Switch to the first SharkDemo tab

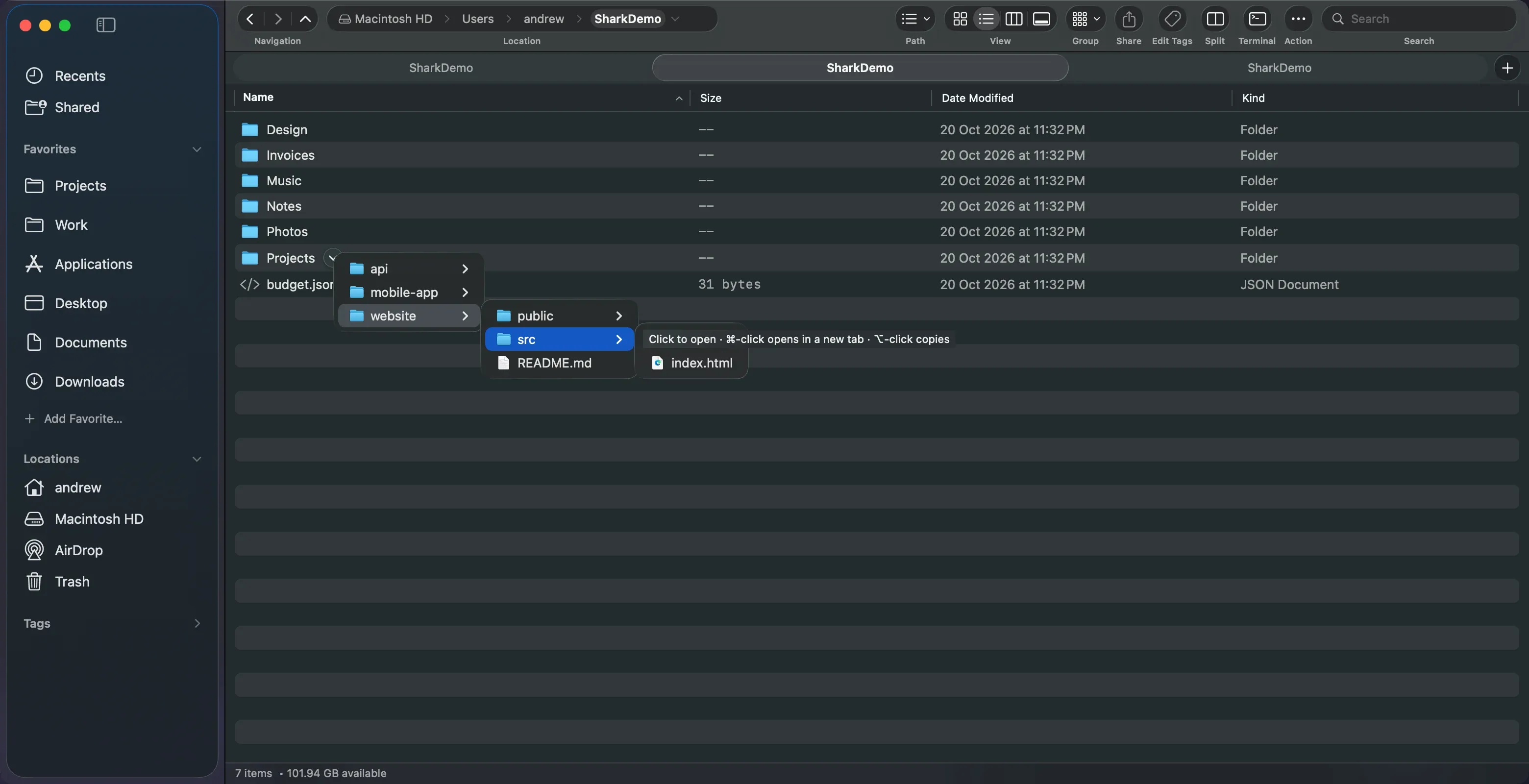[x=441, y=68]
